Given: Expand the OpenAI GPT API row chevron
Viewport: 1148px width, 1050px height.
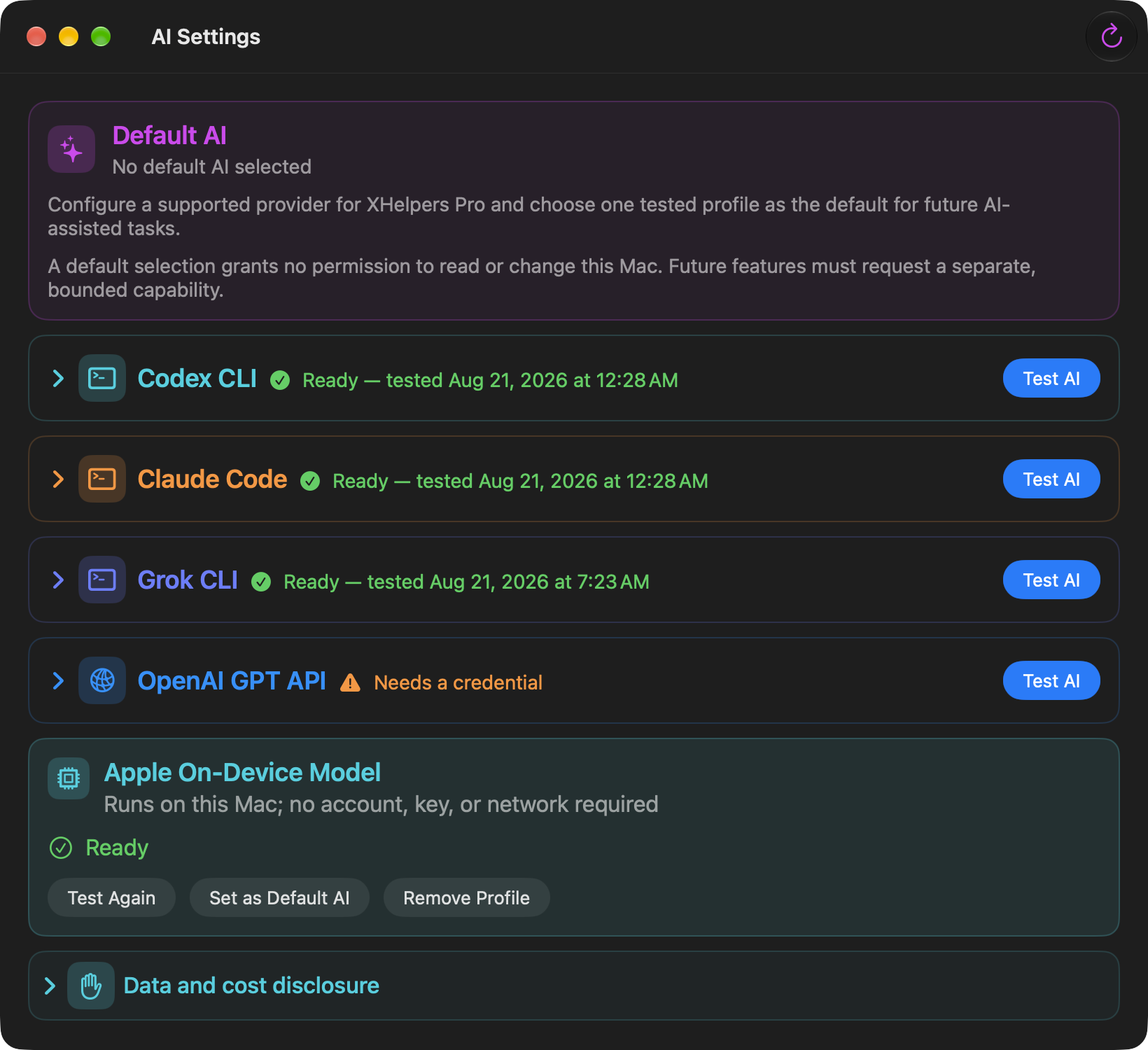Looking at the screenshot, I should 58,681.
